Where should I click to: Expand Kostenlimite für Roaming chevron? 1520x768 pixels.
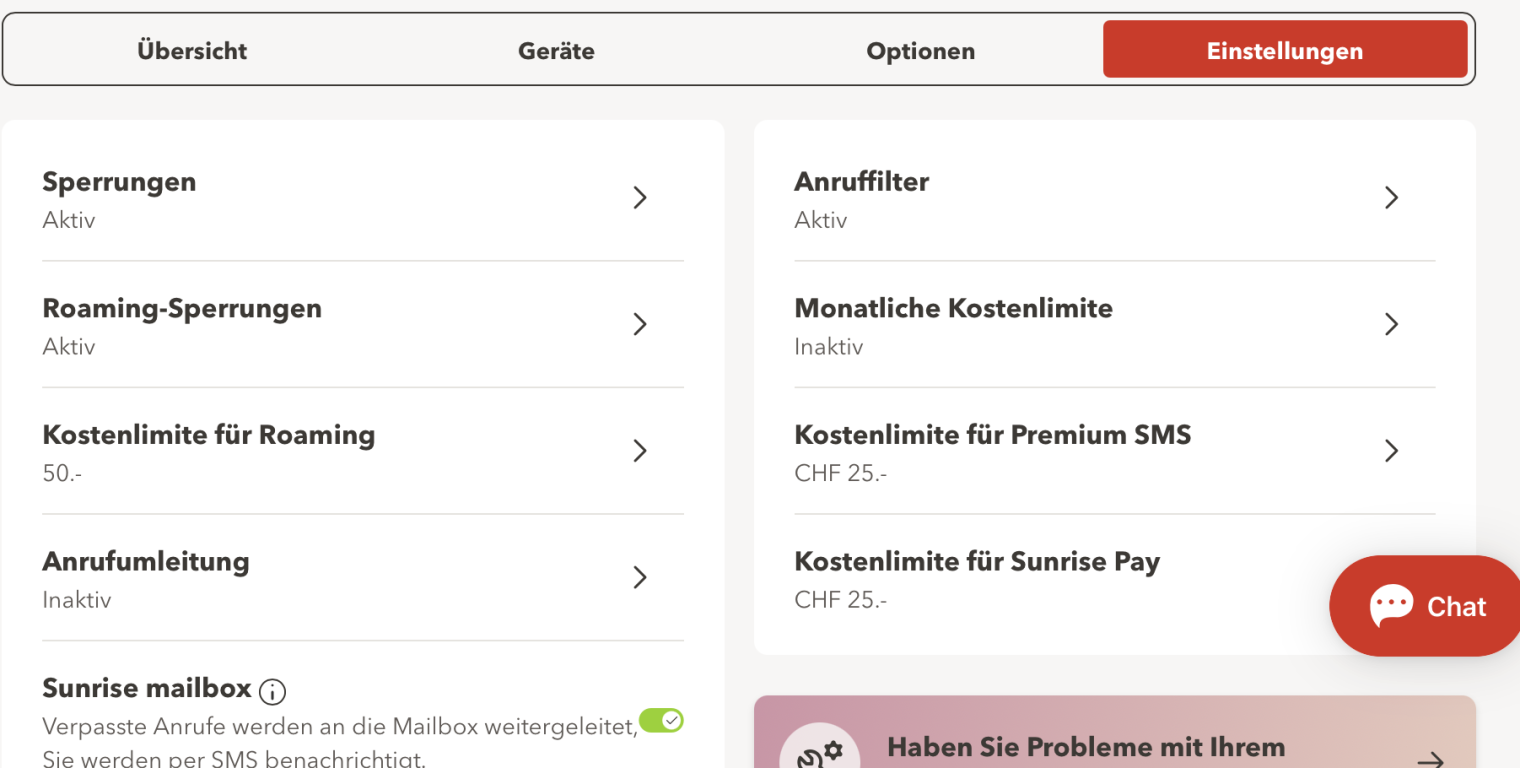[640, 451]
